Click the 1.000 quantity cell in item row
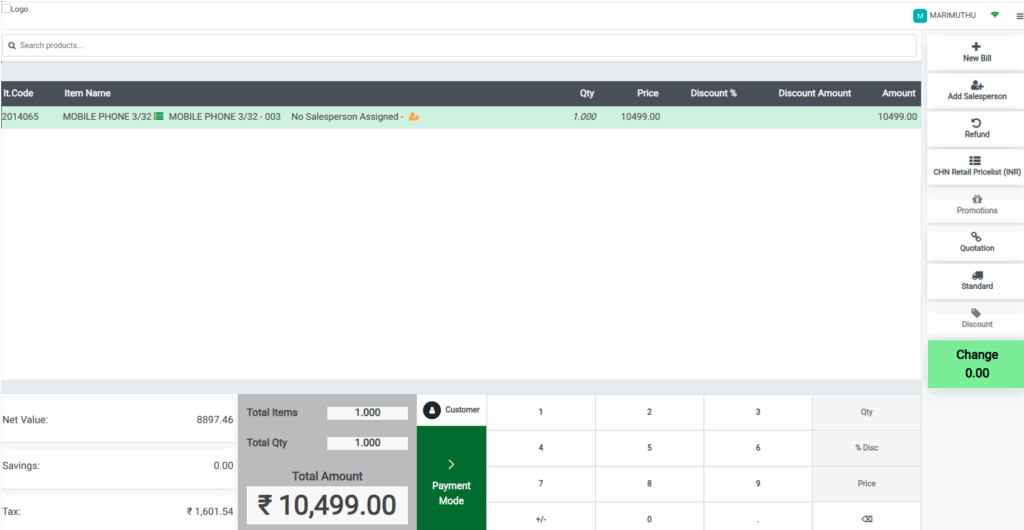1024x530 pixels. click(x=584, y=117)
